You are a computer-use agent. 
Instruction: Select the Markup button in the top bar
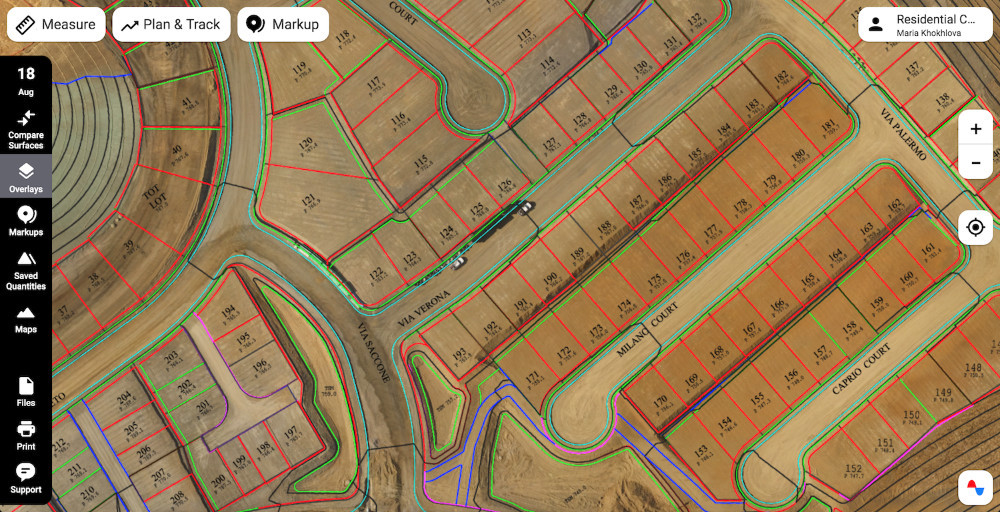(x=283, y=24)
